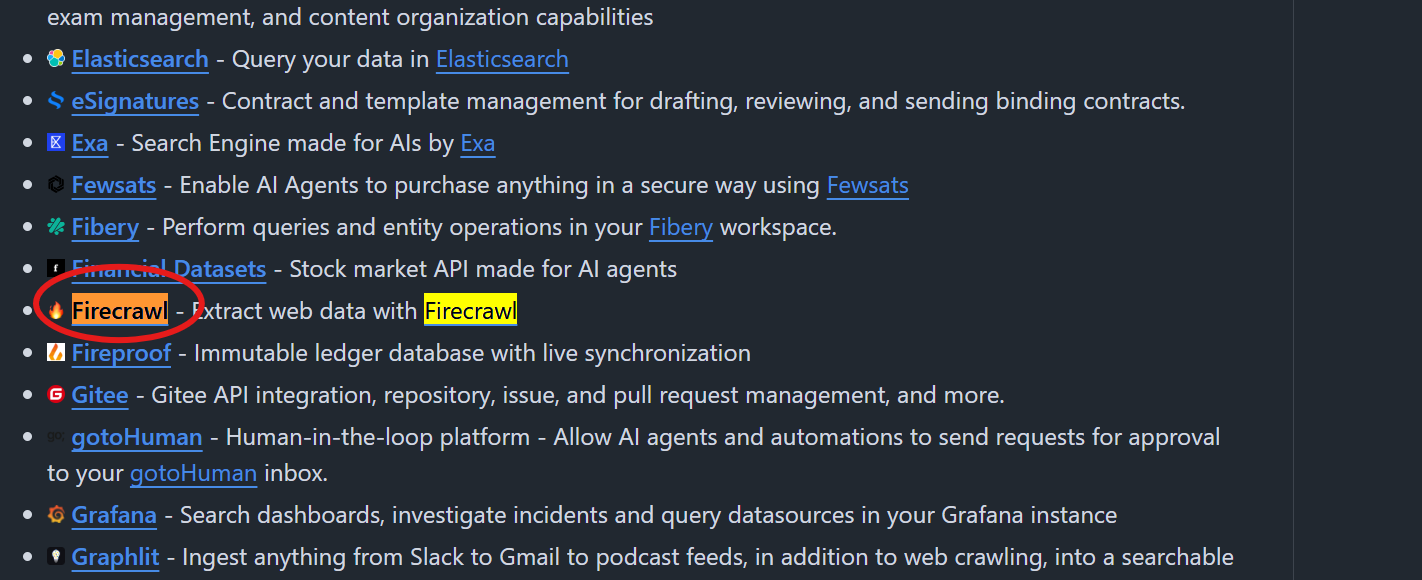Click the gotoHuman logo icon

click(56, 436)
